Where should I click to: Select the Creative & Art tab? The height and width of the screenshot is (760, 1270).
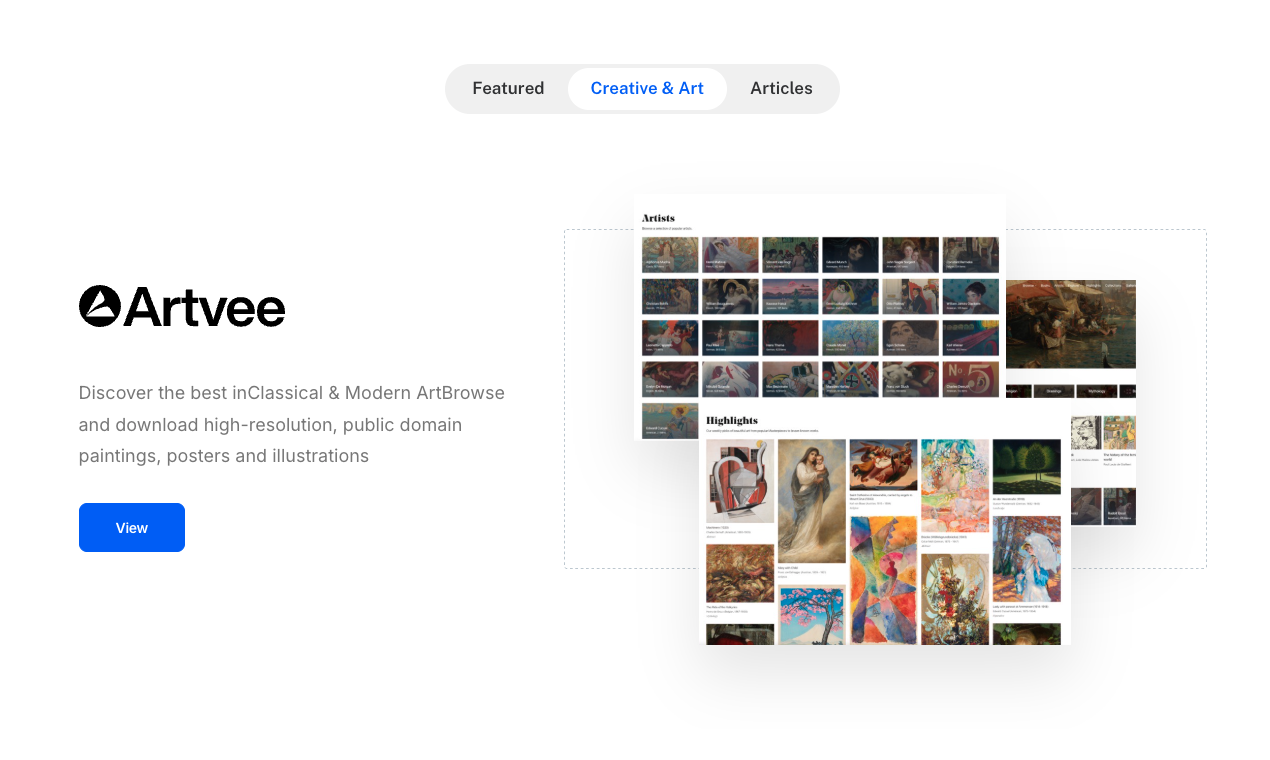[x=647, y=89]
